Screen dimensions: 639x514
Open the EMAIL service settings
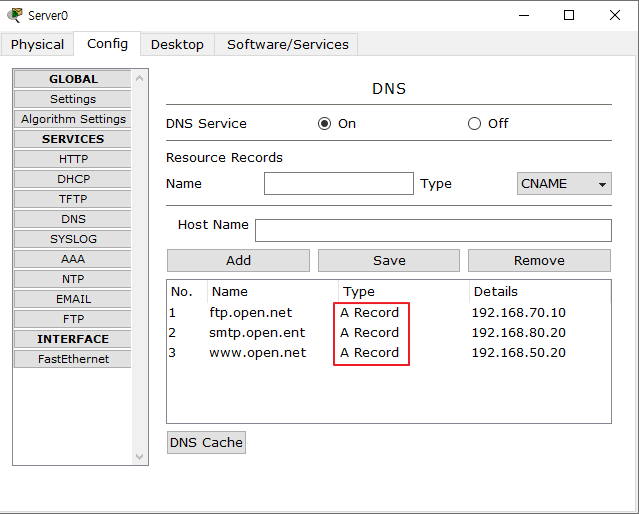(x=73, y=299)
